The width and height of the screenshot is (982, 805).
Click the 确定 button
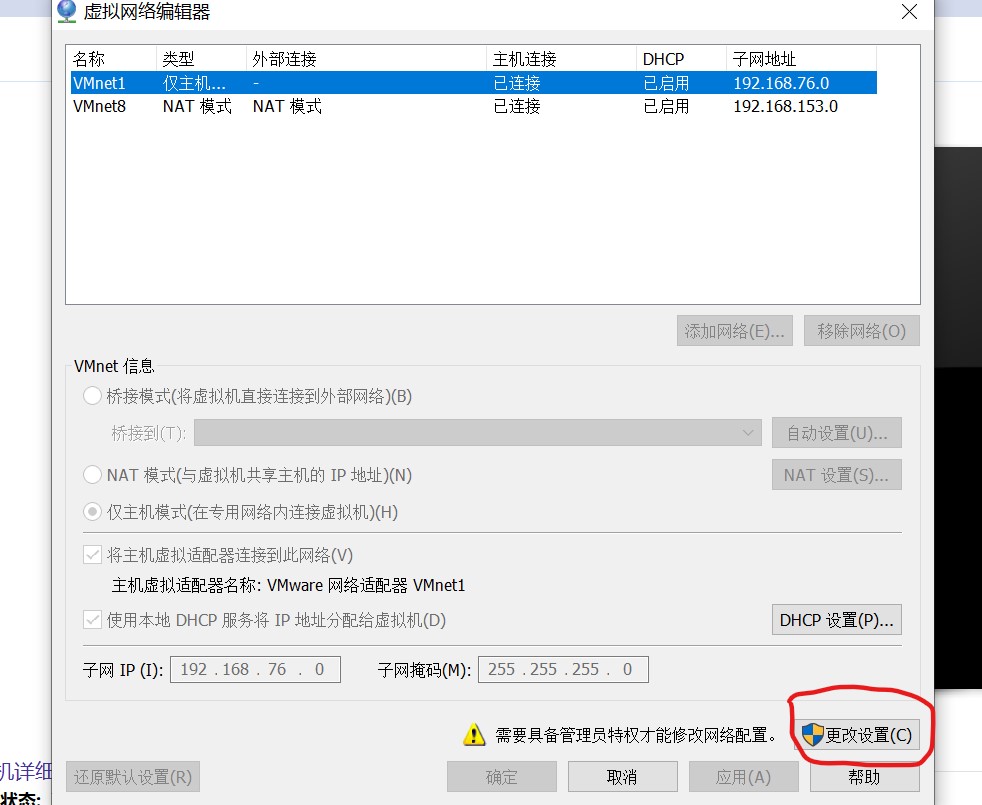click(502, 777)
